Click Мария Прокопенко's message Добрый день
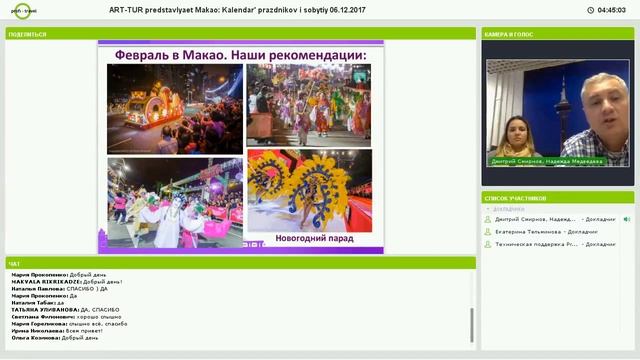The height and width of the screenshot is (360, 640). click(59, 275)
